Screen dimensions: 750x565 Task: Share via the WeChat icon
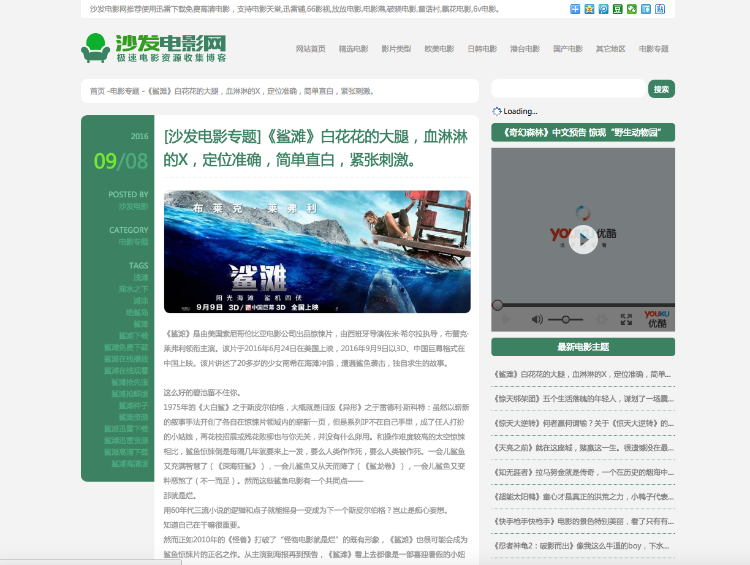tap(632, 9)
